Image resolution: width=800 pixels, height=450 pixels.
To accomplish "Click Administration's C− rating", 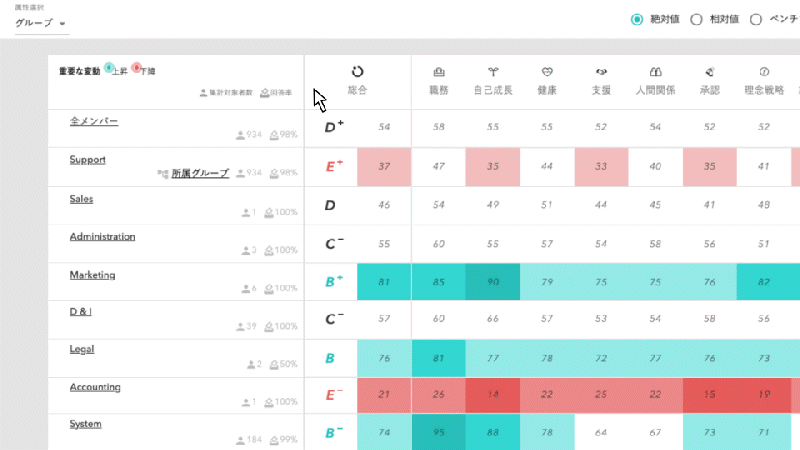I will pos(334,243).
